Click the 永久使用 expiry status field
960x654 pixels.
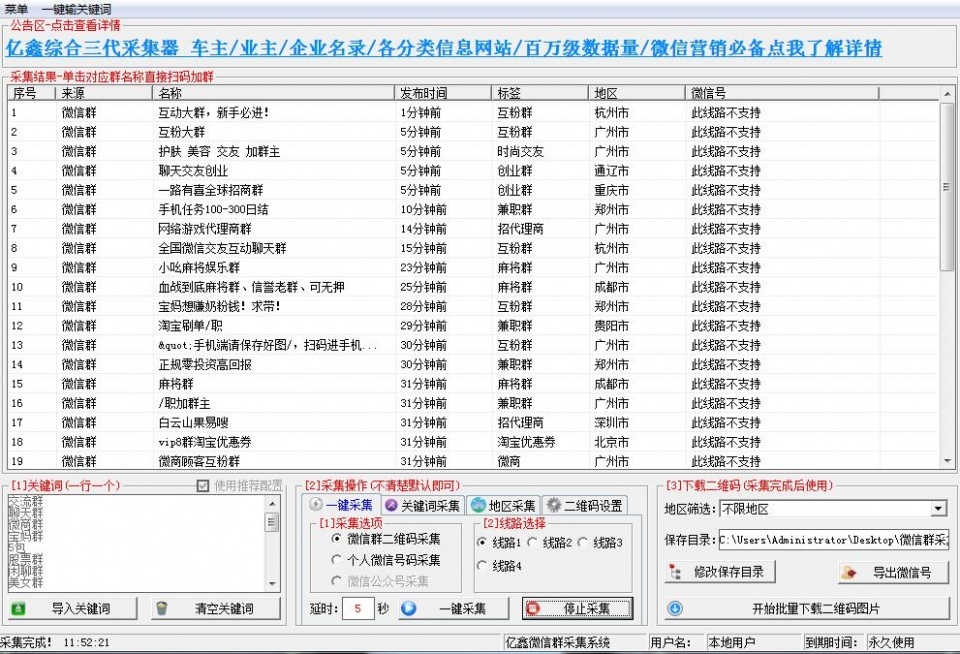point(912,642)
